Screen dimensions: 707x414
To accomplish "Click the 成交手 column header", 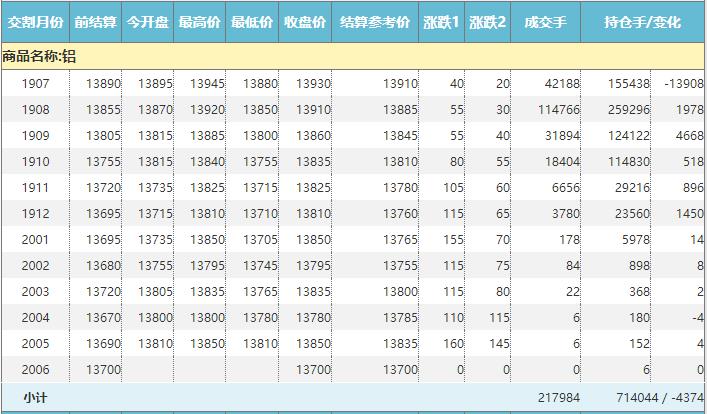I will pyautogui.click(x=545, y=21).
